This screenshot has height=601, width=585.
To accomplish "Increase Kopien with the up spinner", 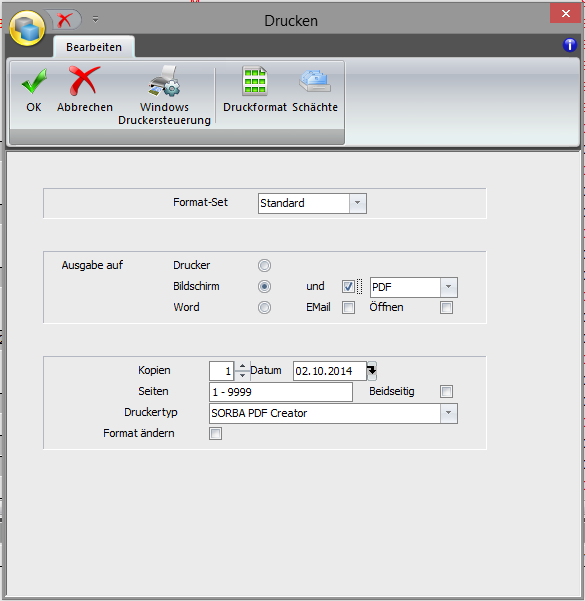I will tap(242, 366).
